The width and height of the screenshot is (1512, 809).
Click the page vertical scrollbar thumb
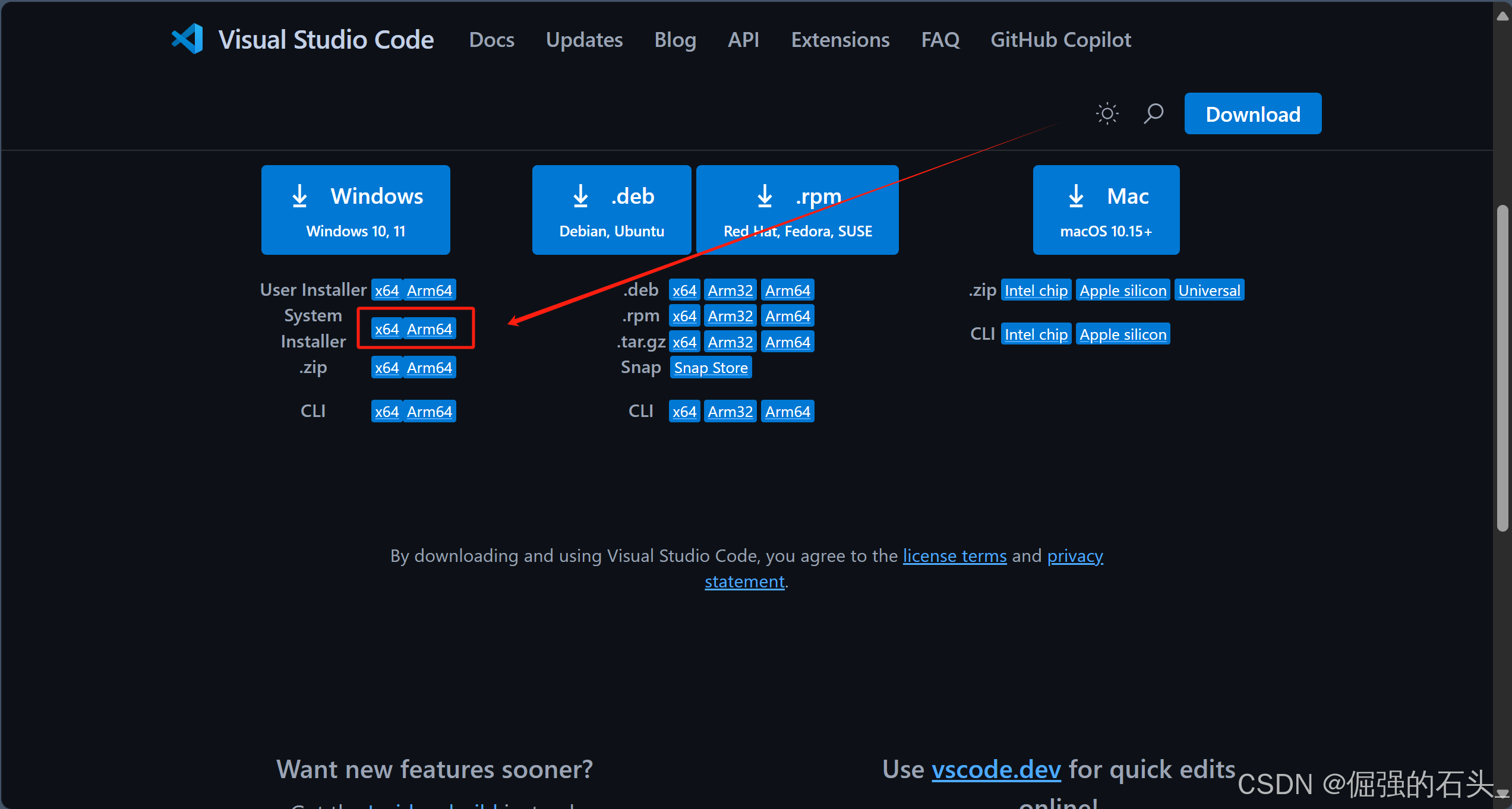pos(1502,368)
